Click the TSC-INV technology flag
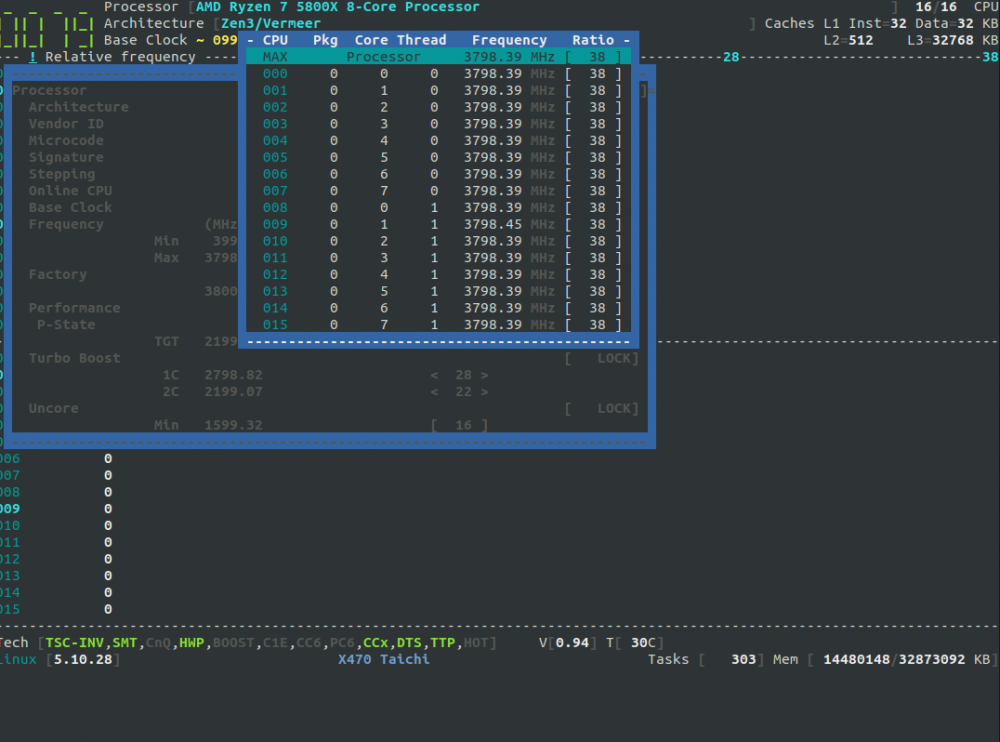1000x742 pixels. 75,642
